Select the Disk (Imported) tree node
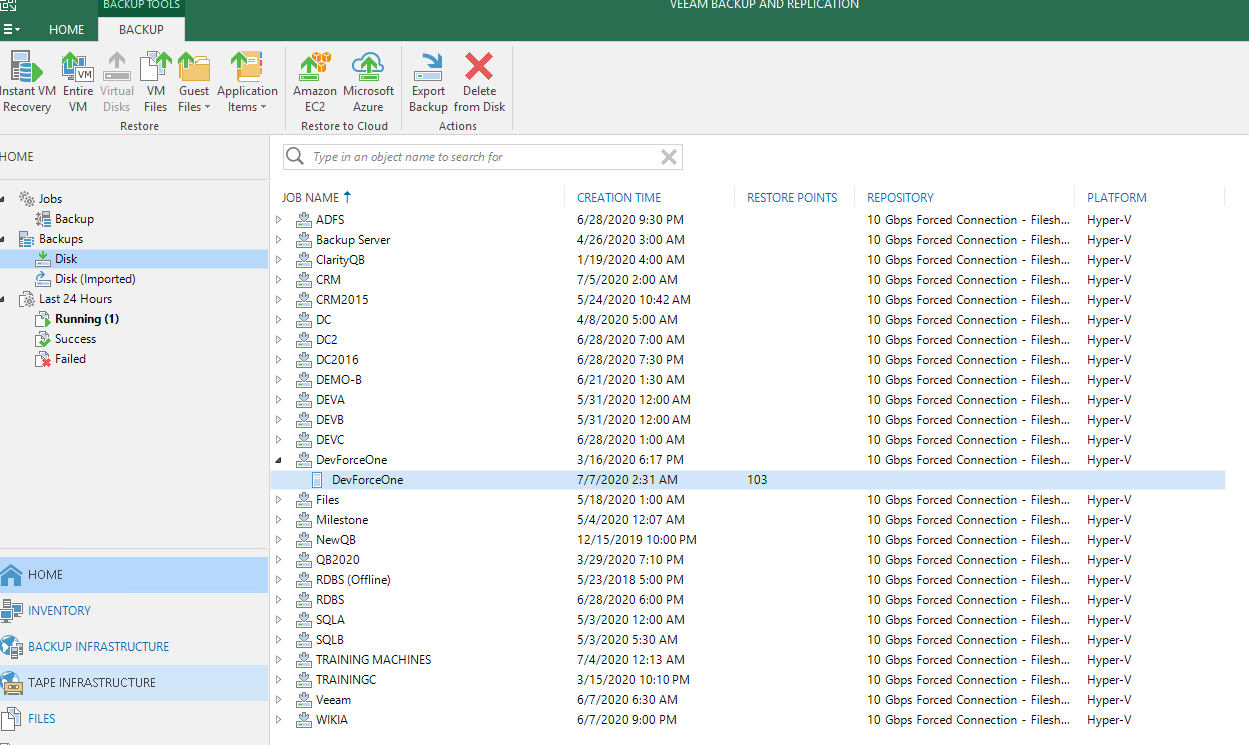 click(95, 279)
